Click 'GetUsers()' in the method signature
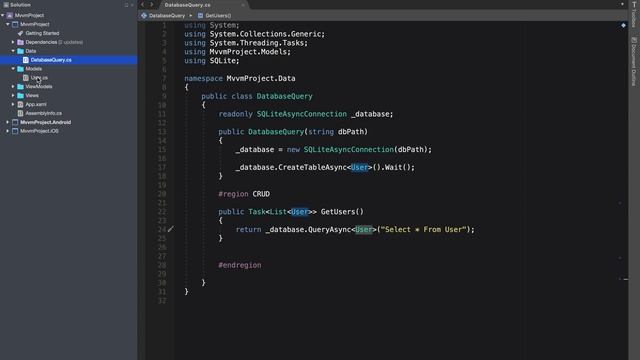Image resolution: width=640 pixels, height=360 pixels. [x=342, y=211]
